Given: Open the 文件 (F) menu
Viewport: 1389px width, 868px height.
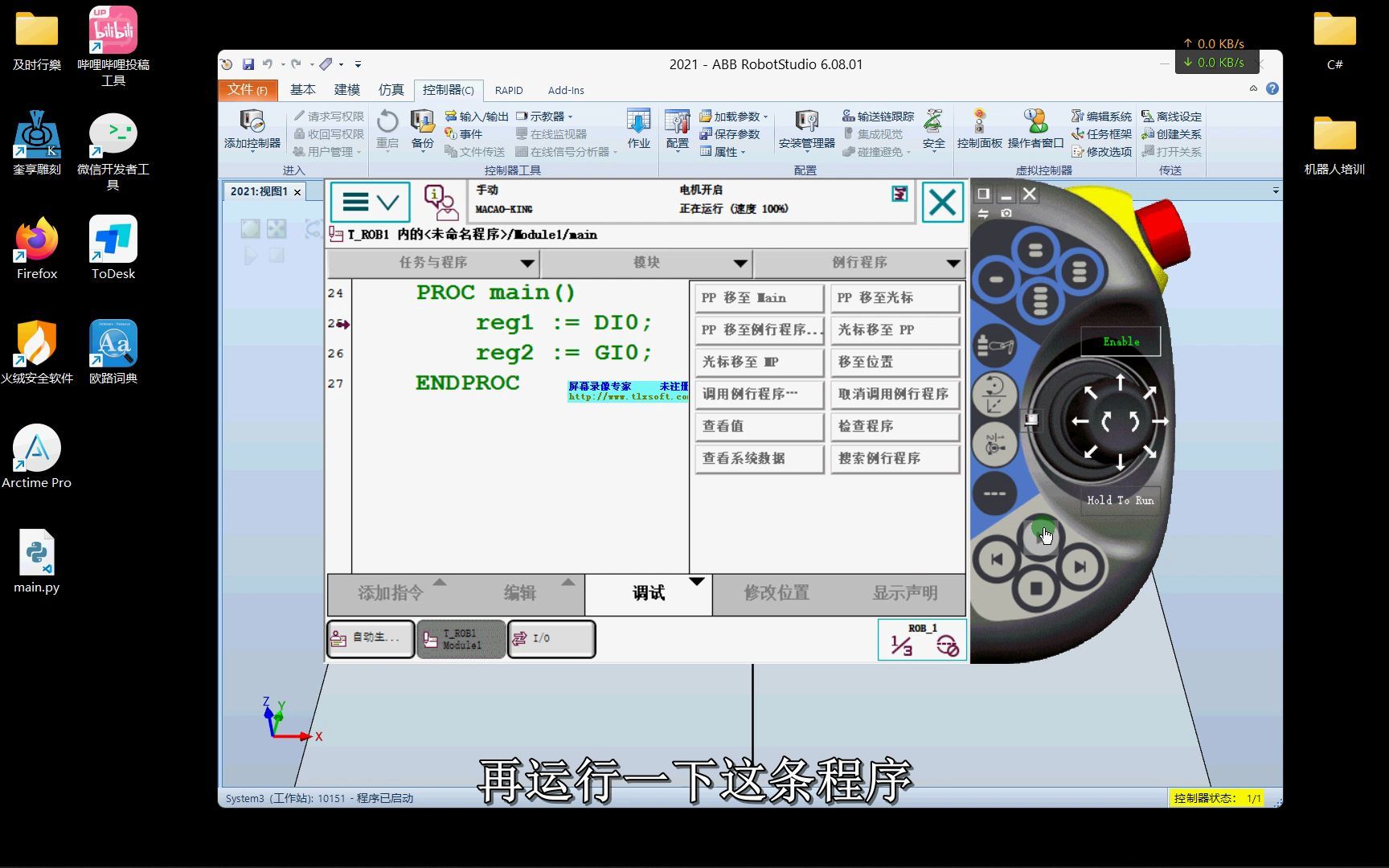Looking at the screenshot, I should click(x=248, y=89).
